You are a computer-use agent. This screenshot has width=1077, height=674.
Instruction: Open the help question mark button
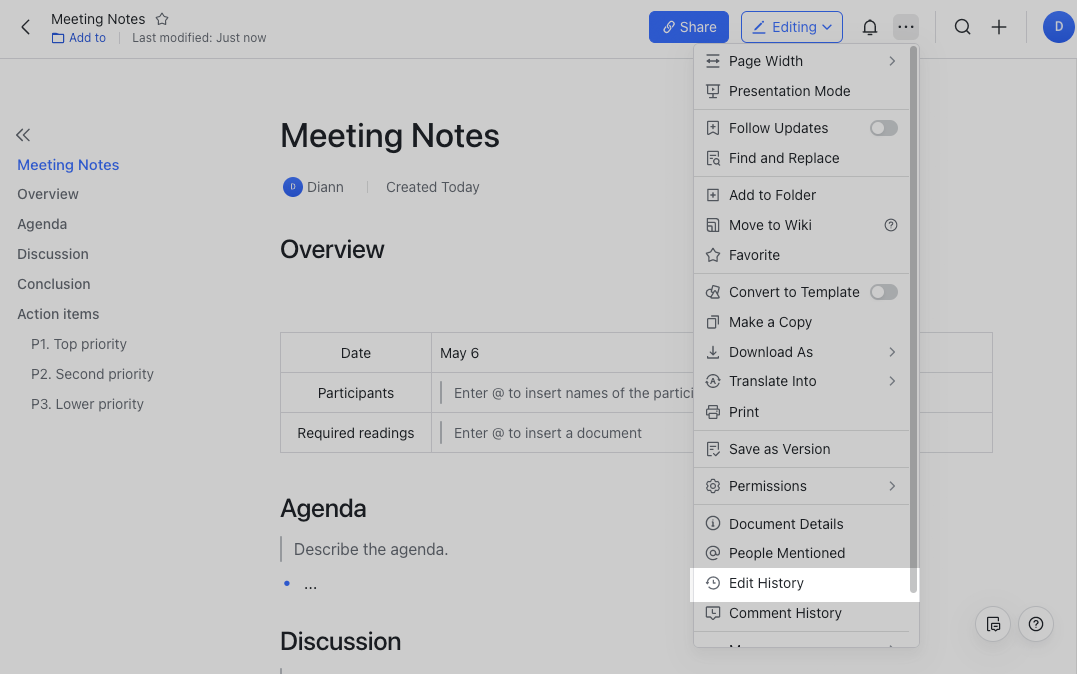pos(1035,624)
